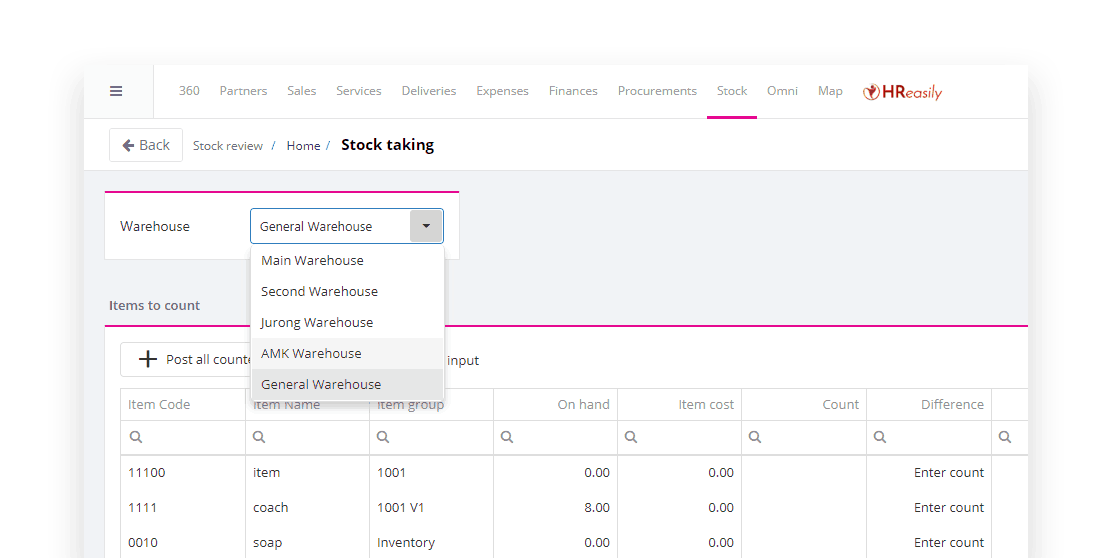This screenshot has width=1110, height=558.
Task: Toggle the Warehouse dropdown arrow
Action: [x=426, y=227]
